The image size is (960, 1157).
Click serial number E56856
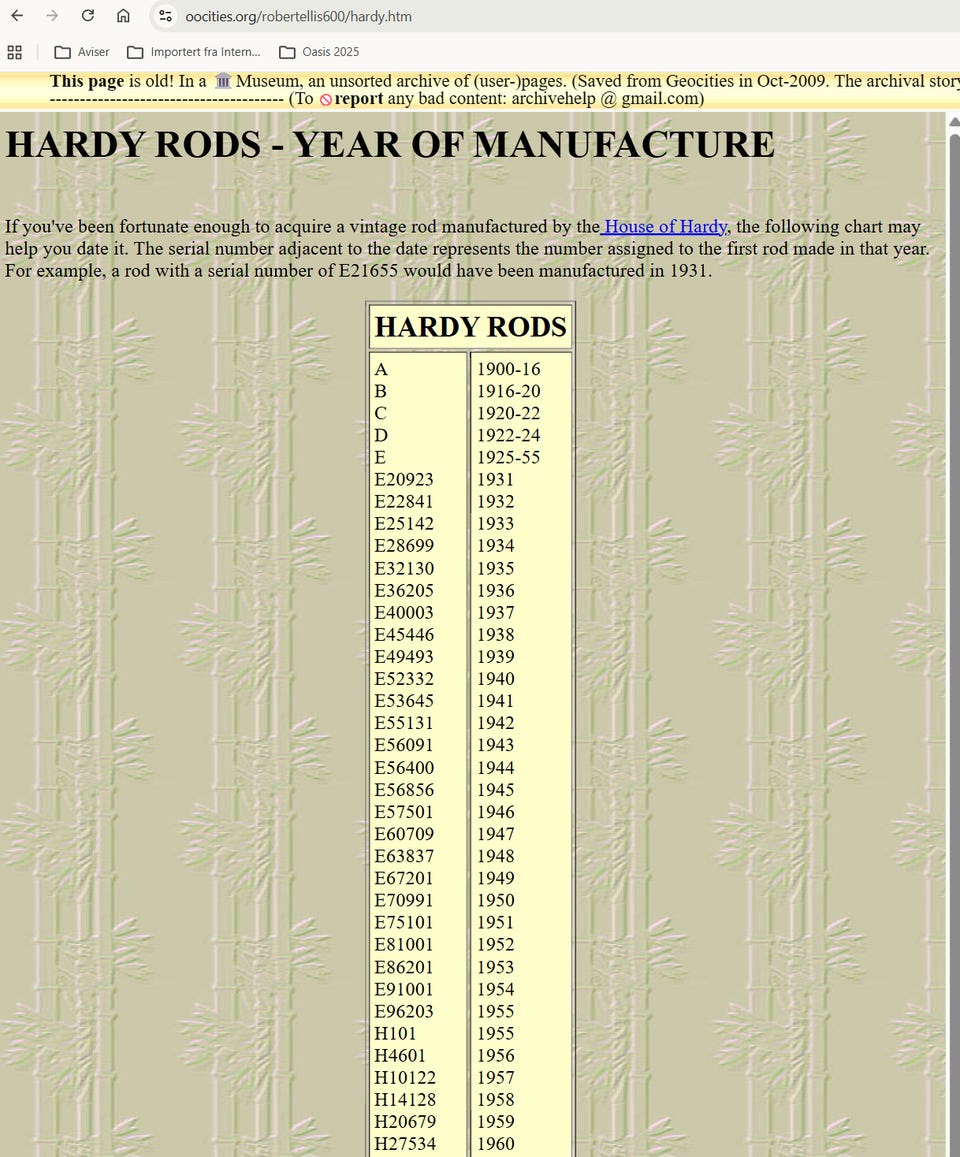tap(404, 790)
